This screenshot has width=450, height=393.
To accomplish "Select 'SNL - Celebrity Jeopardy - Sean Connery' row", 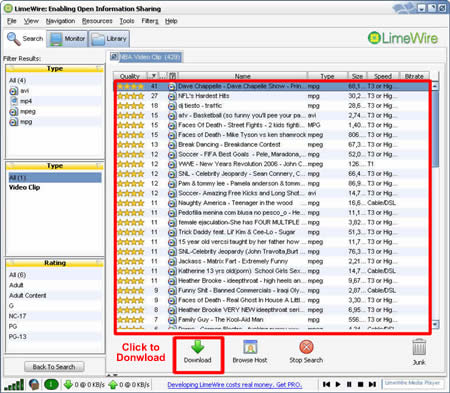I will [273, 174].
